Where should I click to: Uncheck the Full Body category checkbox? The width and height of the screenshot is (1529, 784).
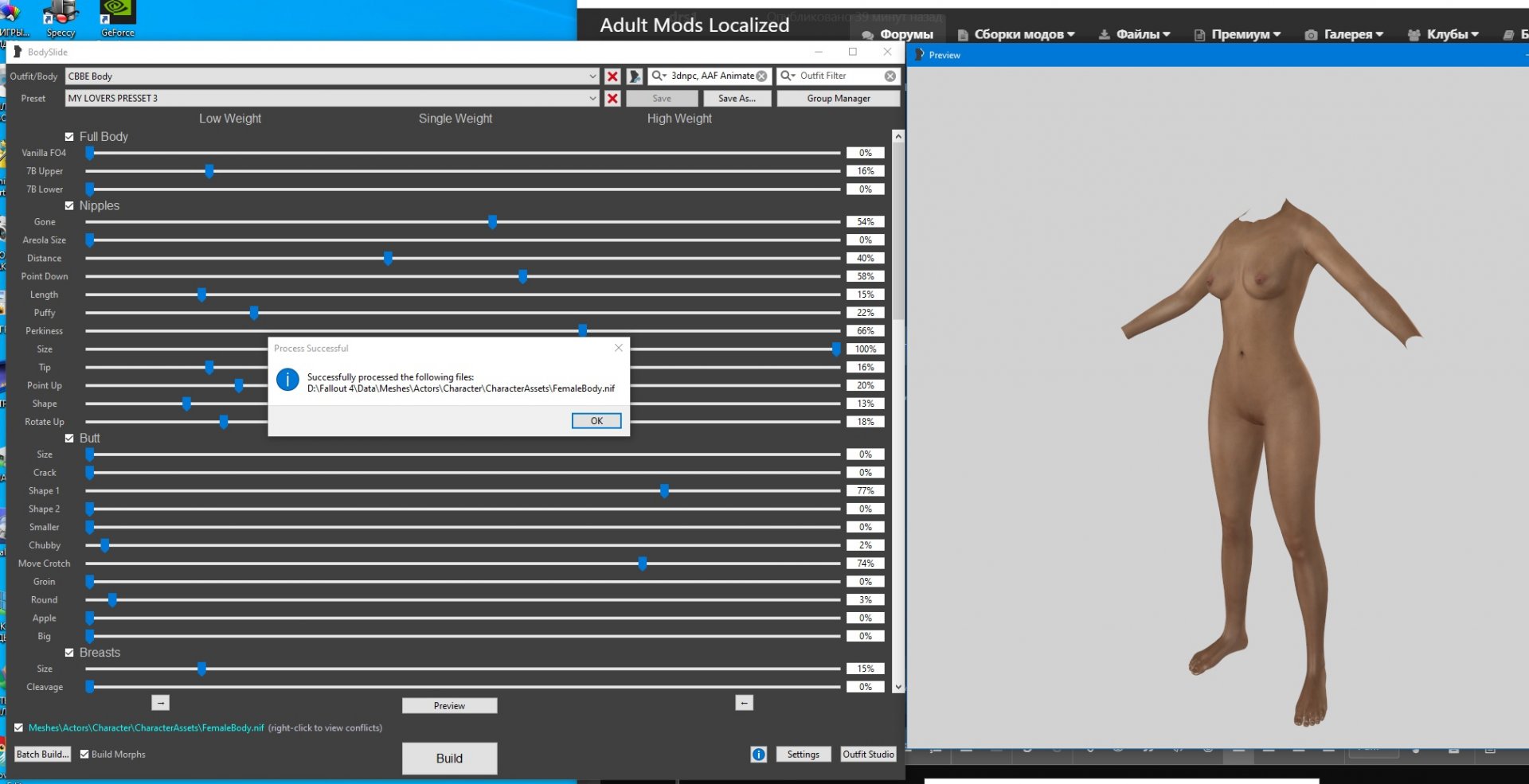[69, 137]
